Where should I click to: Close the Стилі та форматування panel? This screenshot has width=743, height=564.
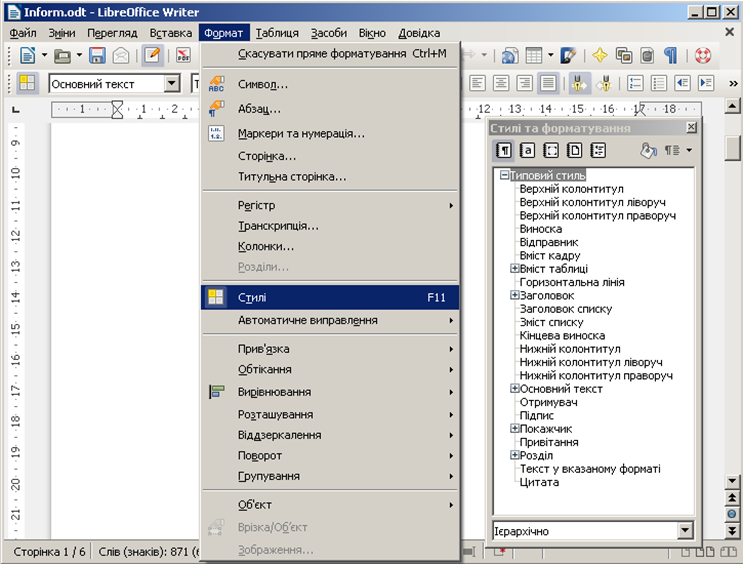[x=691, y=127]
